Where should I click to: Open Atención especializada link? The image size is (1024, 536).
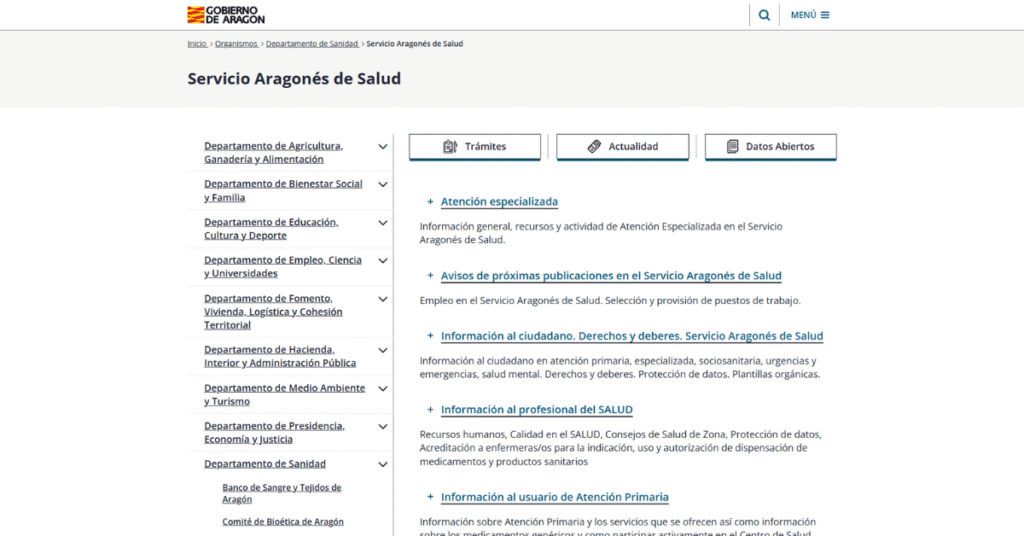(x=499, y=202)
